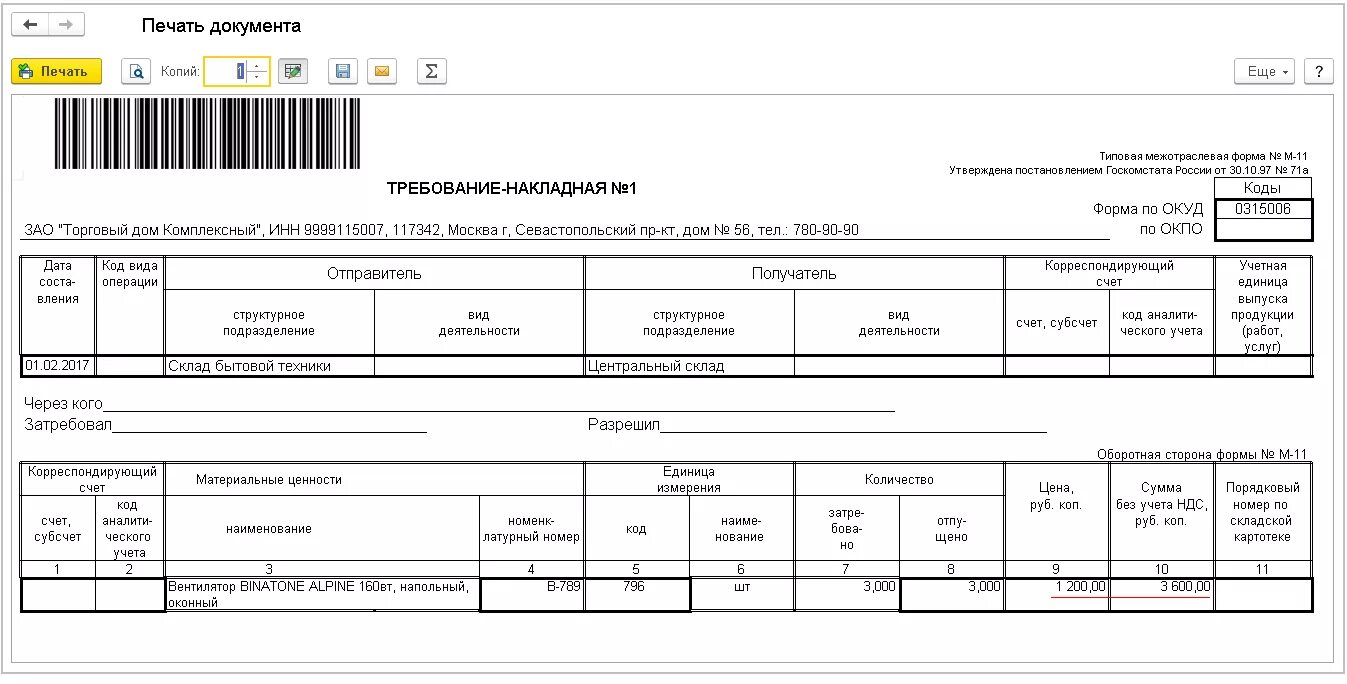Click the Получатель header cell
Screen dimensions: 1347x684
pyautogui.click(x=794, y=273)
